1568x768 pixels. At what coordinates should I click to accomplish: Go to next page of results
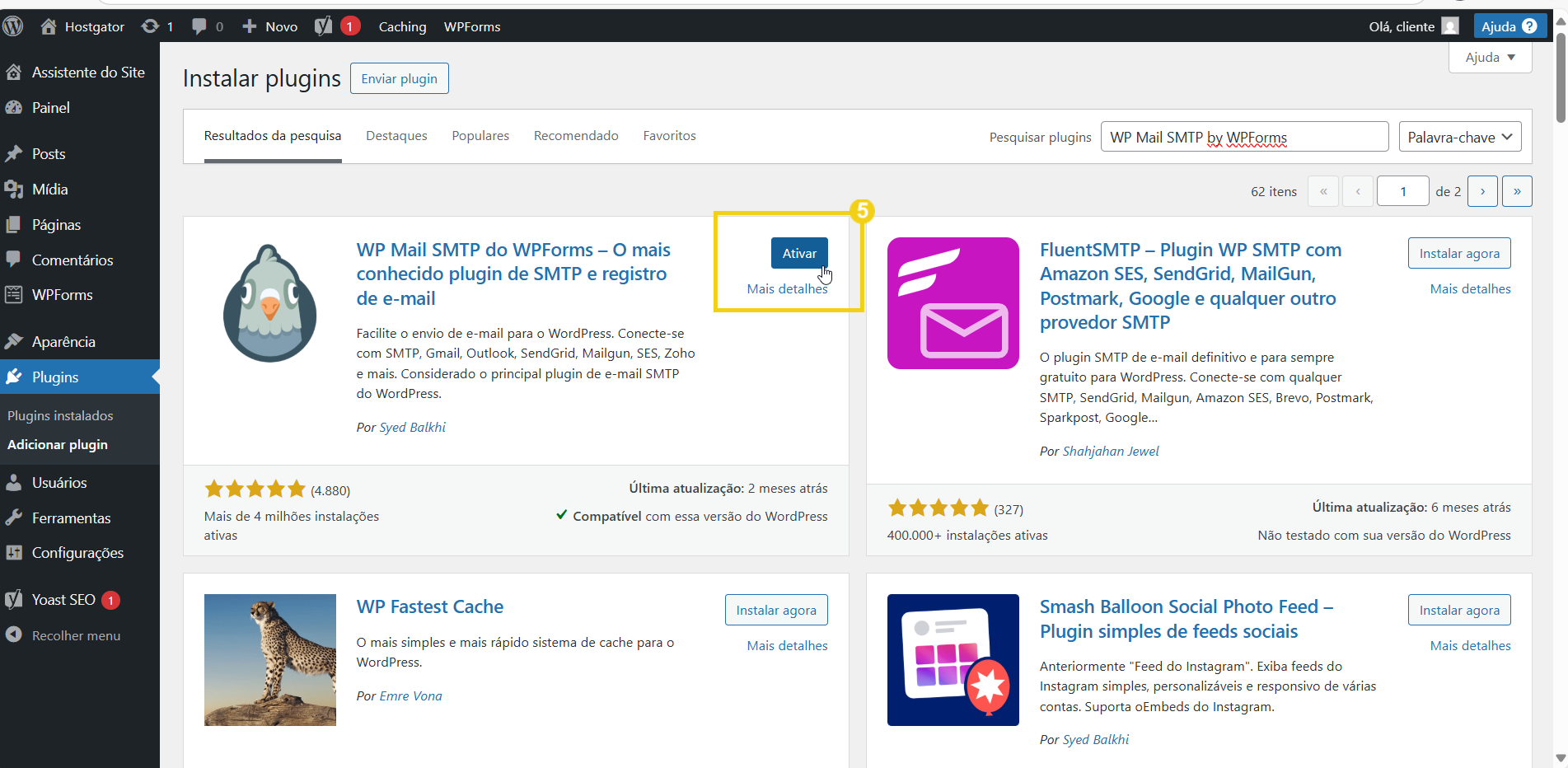[x=1482, y=191]
